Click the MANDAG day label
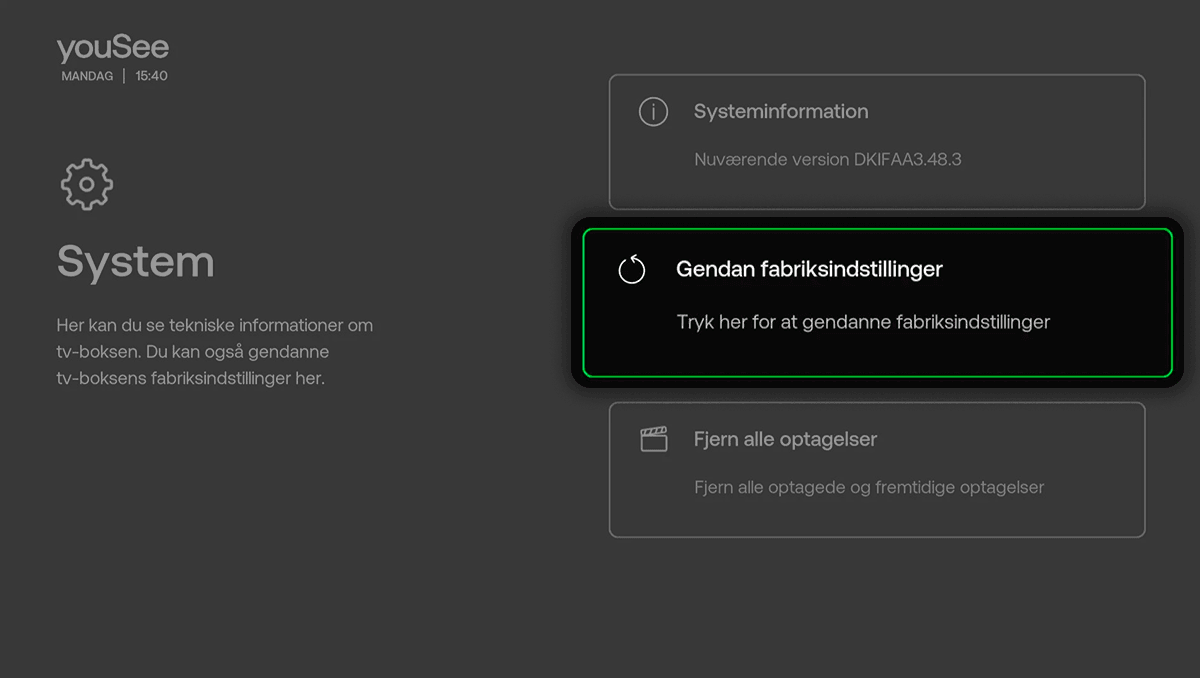1200x678 pixels. (x=88, y=76)
